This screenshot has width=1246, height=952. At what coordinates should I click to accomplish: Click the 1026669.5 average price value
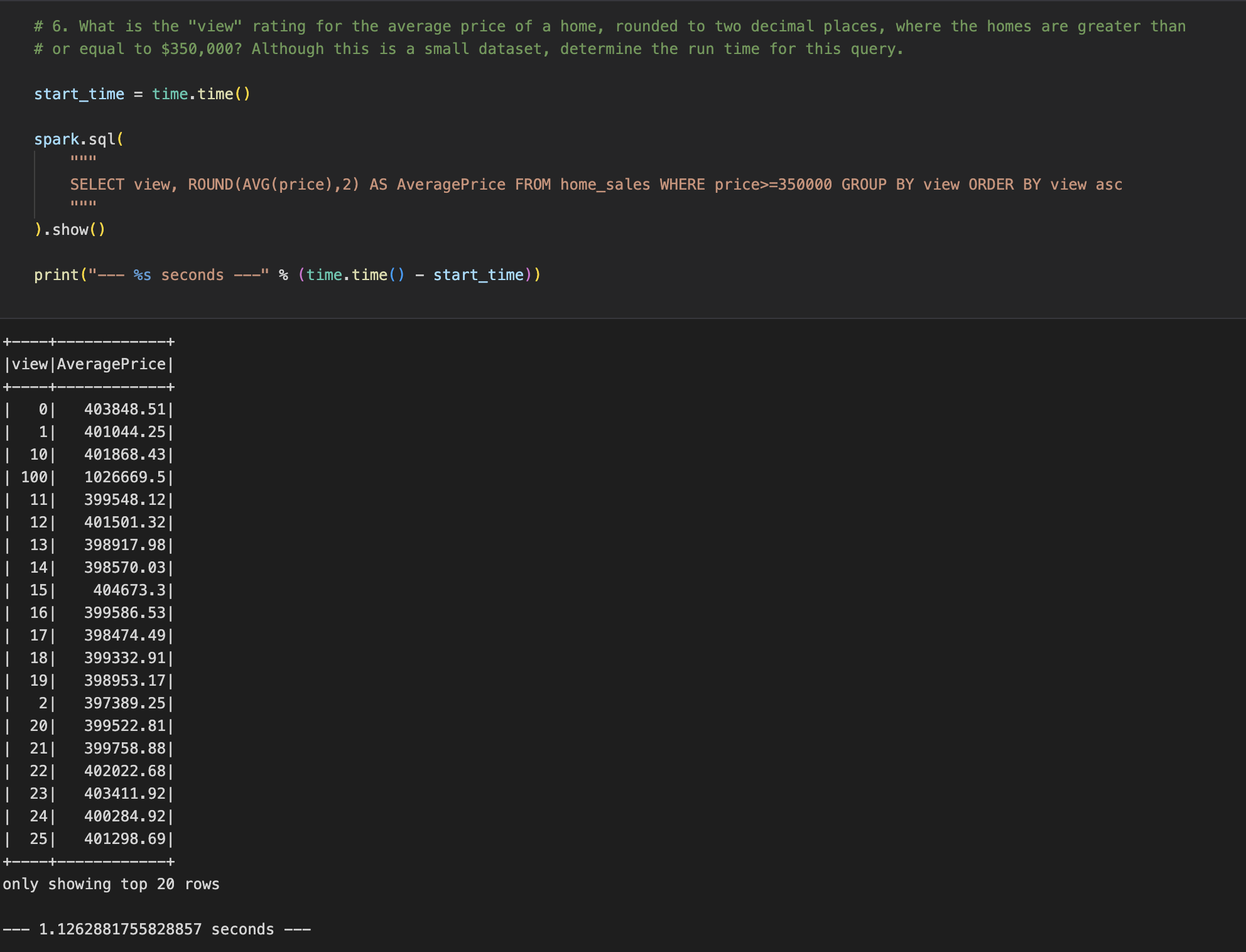coord(126,477)
